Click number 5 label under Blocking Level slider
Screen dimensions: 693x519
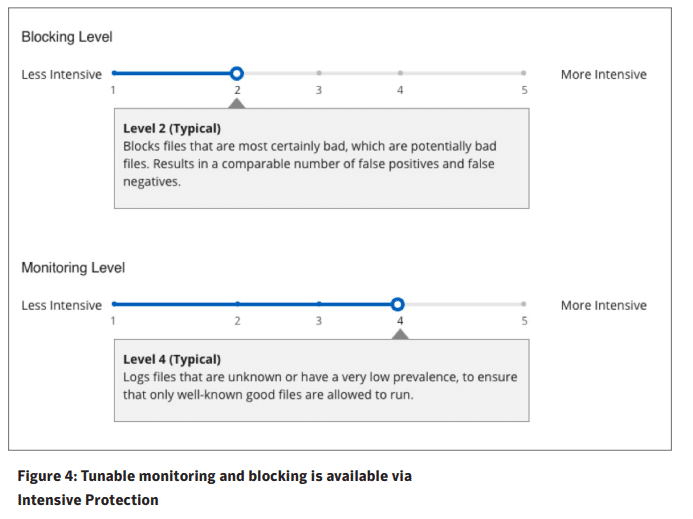click(x=524, y=90)
